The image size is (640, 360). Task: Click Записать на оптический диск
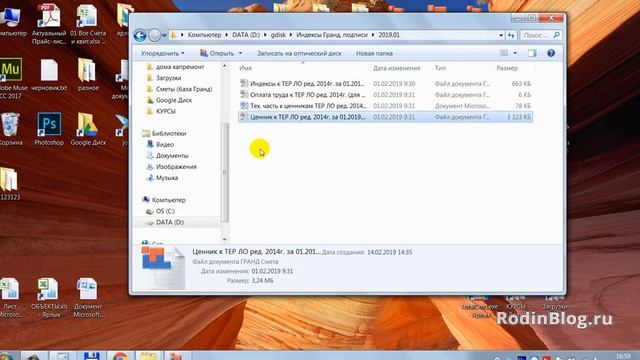[x=299, y=53]
